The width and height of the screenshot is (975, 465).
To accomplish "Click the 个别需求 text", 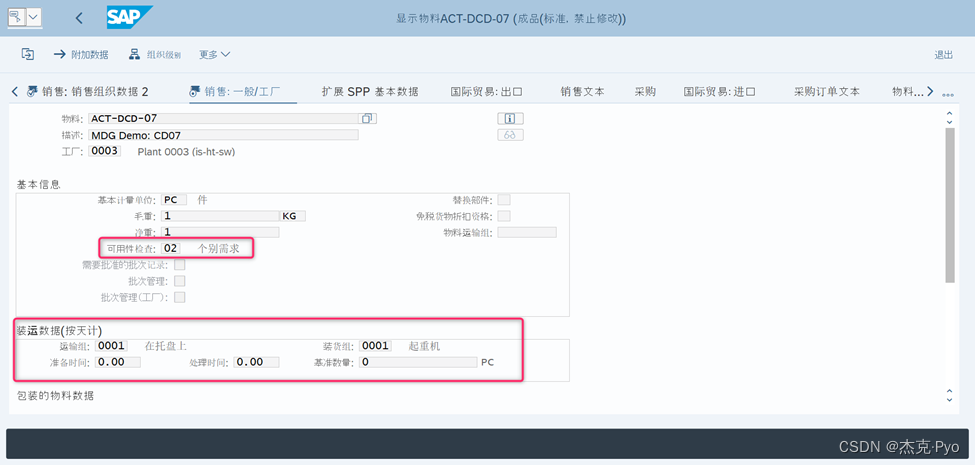I will tap(218, 248).
